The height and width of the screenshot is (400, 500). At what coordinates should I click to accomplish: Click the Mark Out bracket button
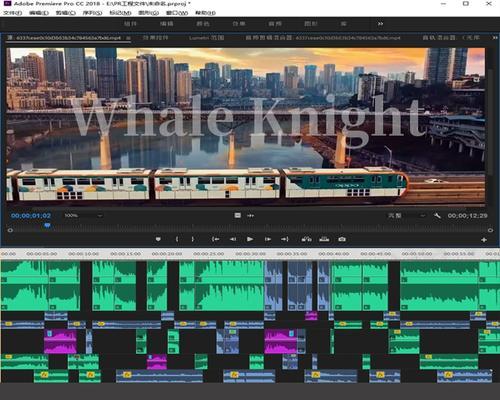192,239
